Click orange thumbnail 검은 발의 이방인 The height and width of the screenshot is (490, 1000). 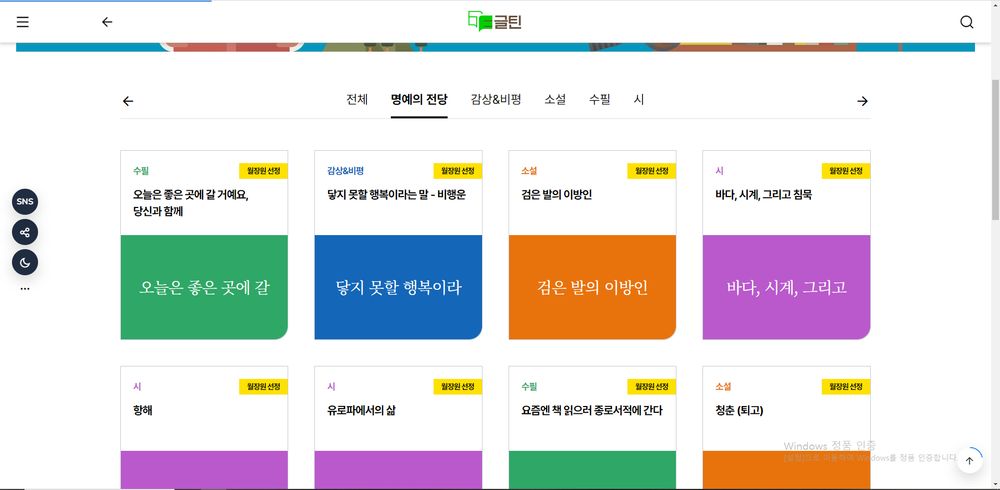tap(592, 287)
